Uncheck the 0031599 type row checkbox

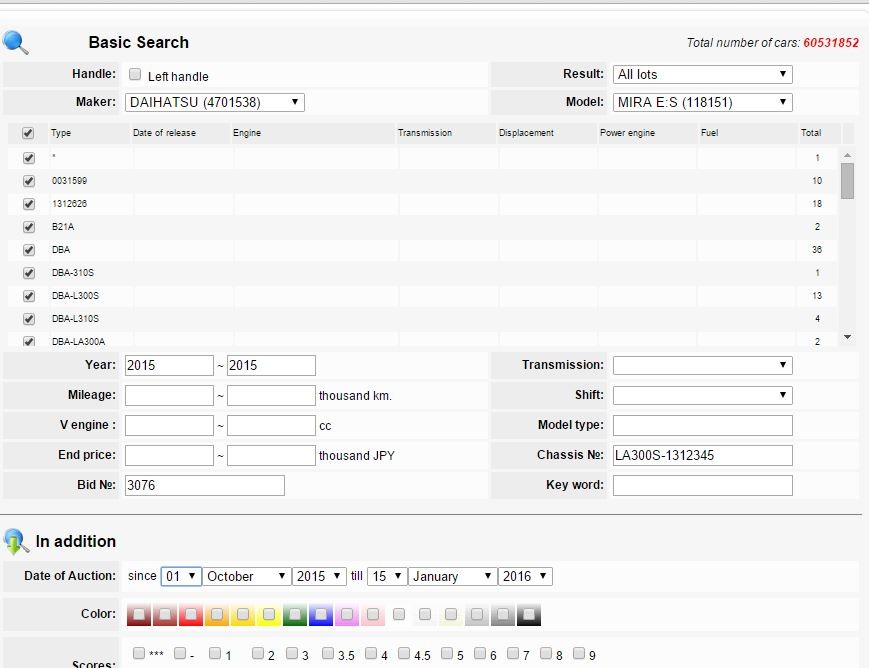point(29,181)
